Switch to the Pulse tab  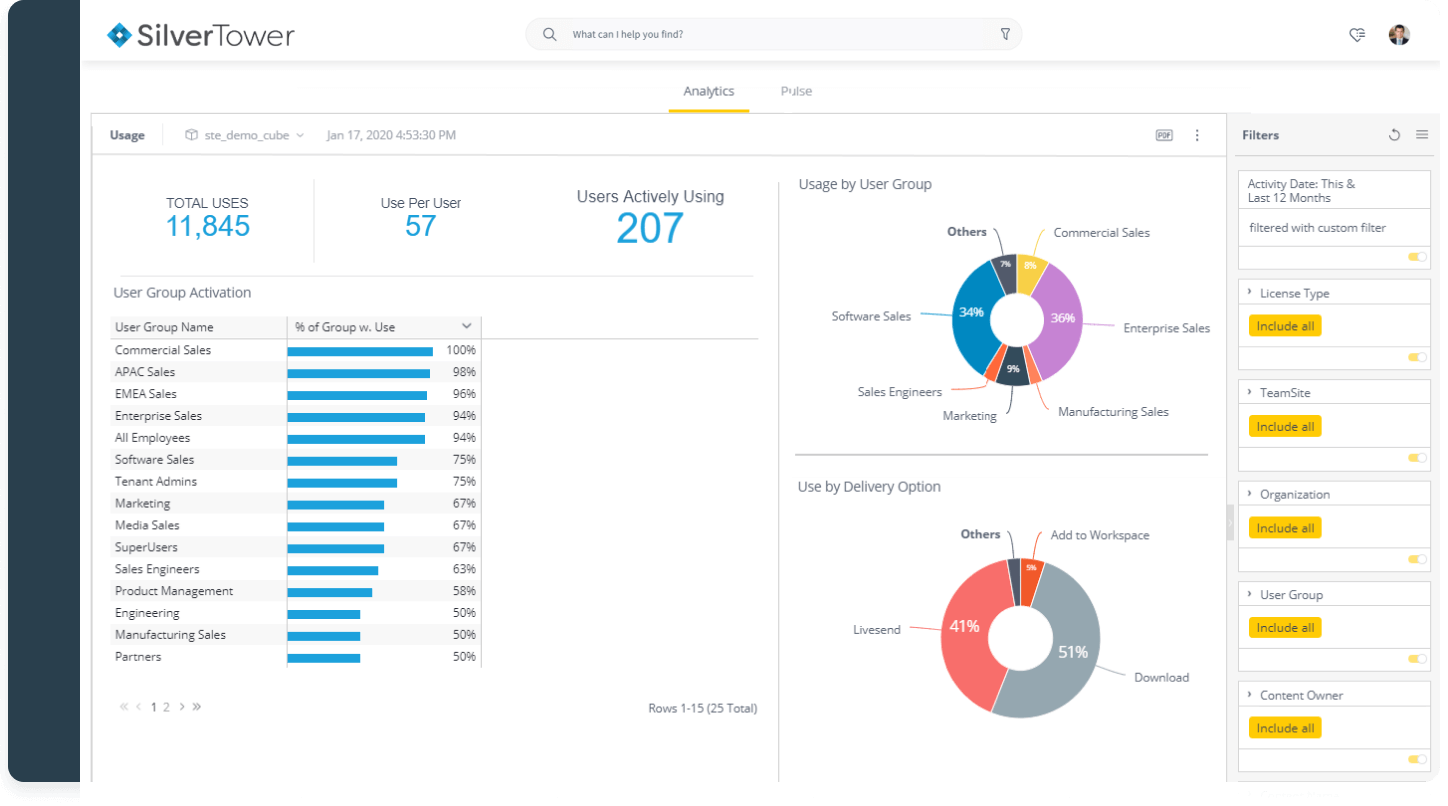796,91
